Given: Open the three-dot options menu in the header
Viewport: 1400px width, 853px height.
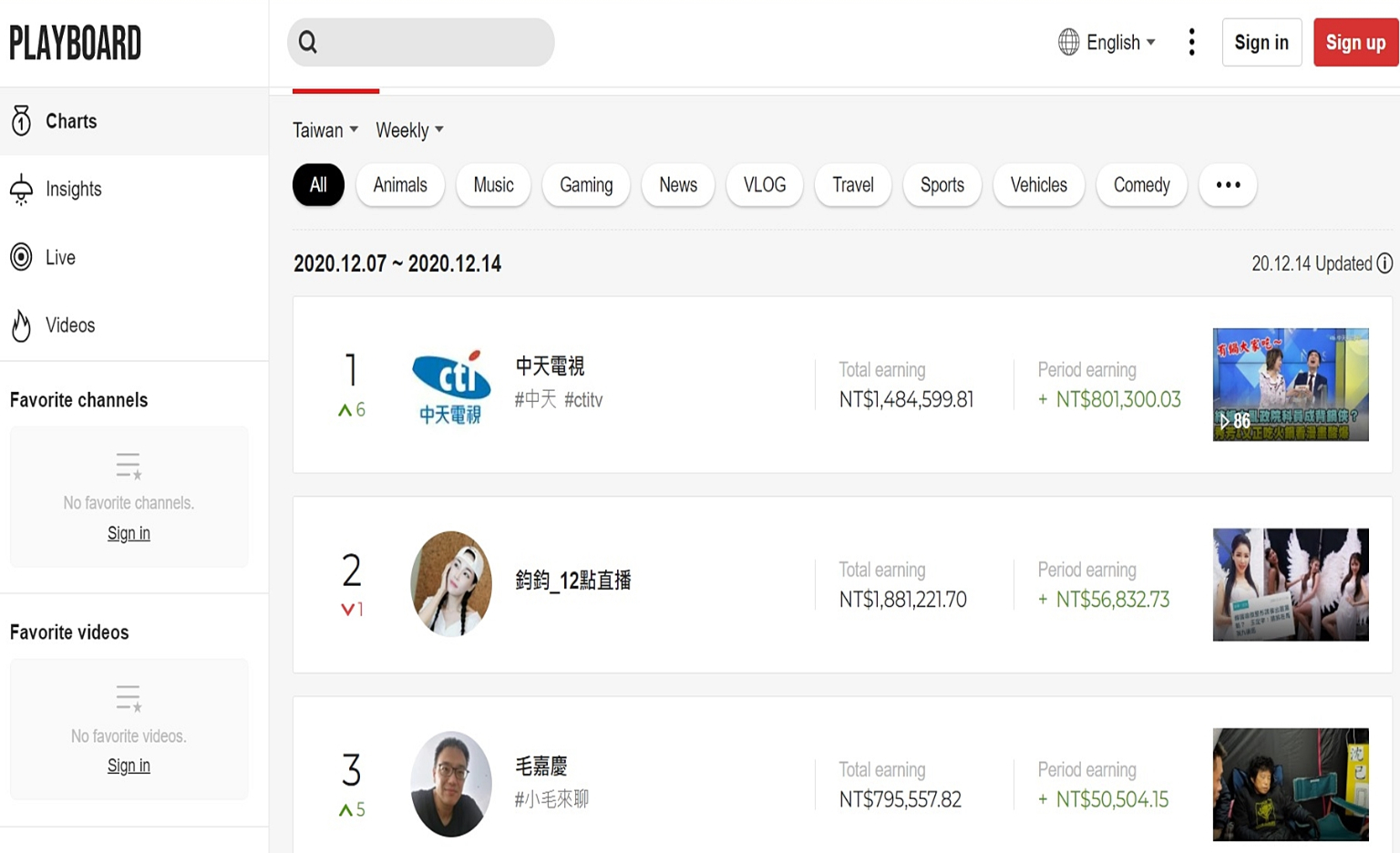Looking at the screenshot, I should pyautogui.click(x=1191, y=42).
